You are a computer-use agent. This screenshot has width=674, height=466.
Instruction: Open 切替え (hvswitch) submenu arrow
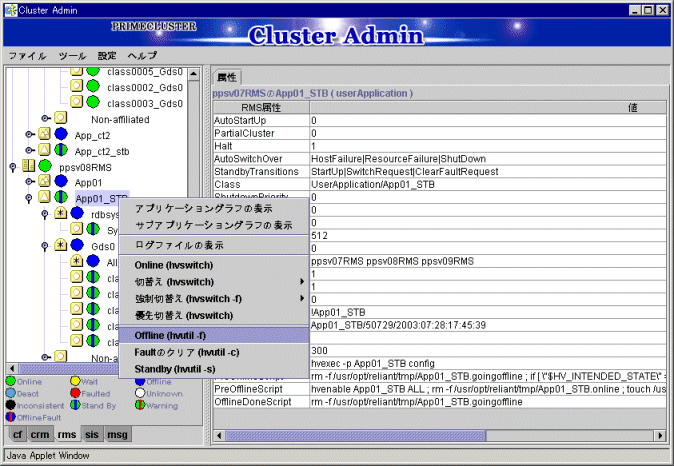pyautogui.click(x=302, y=282)
